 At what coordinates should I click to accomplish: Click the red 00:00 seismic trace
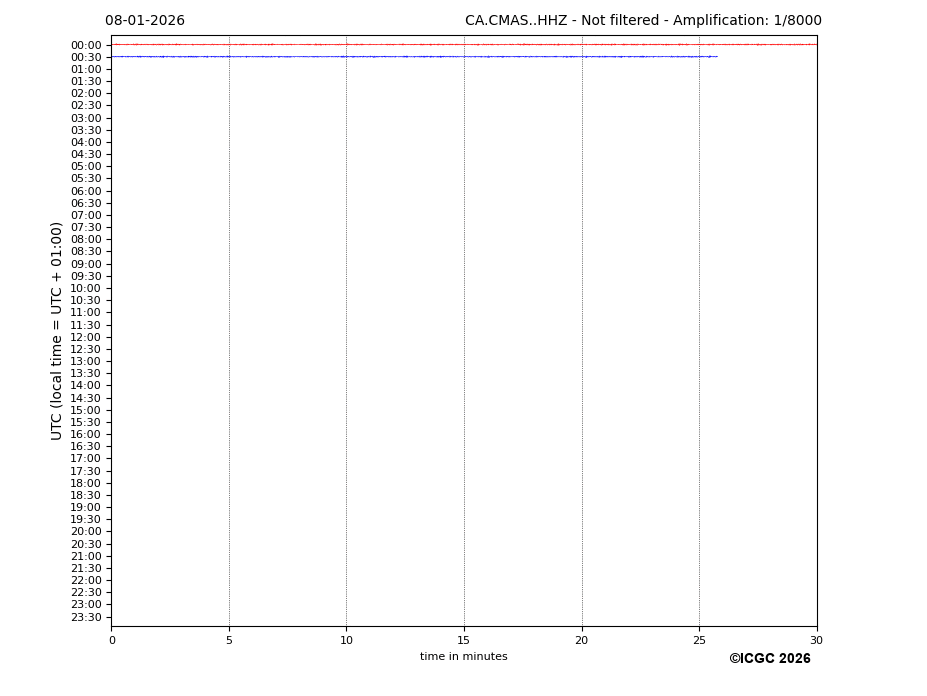tap(463, 44)
